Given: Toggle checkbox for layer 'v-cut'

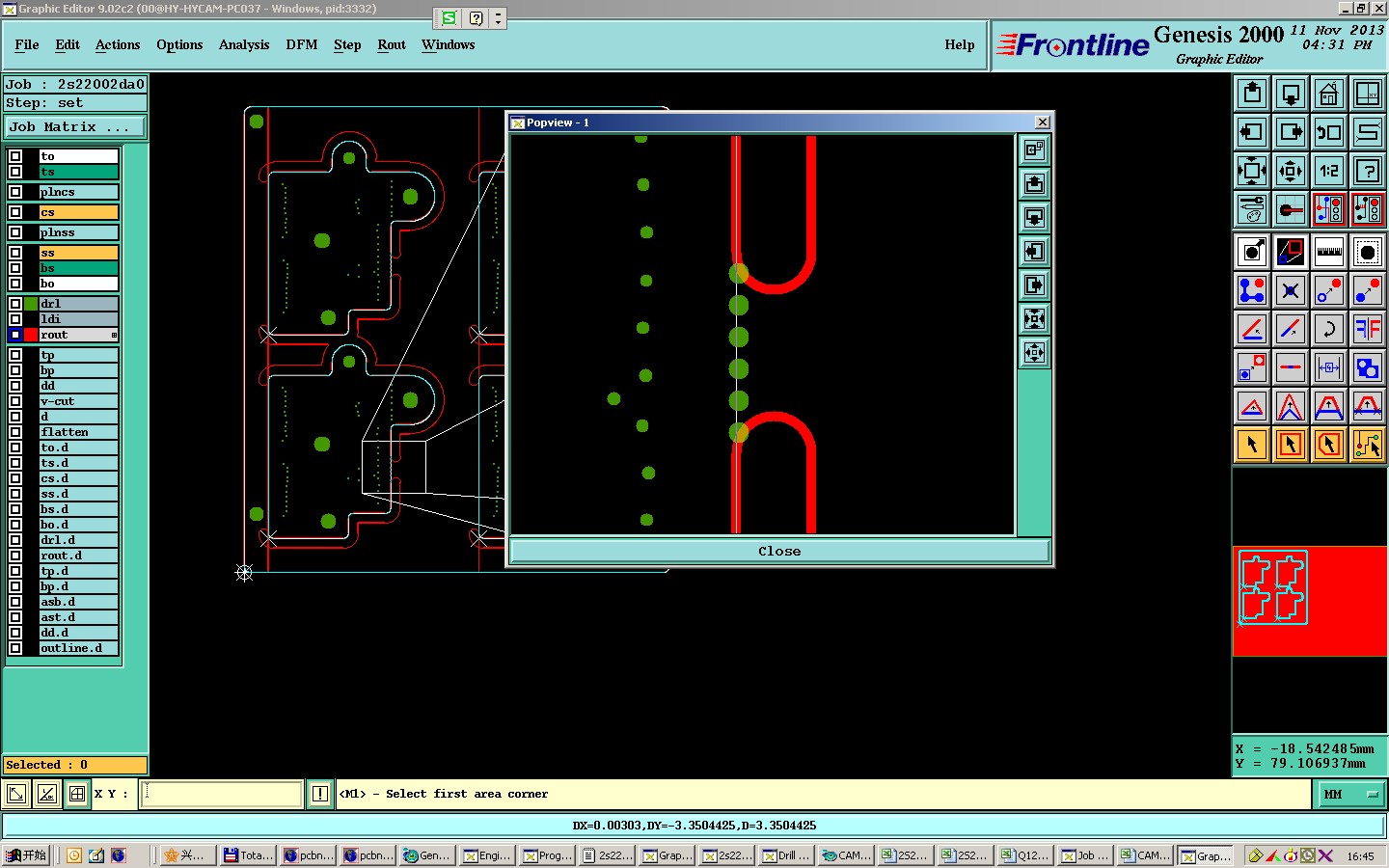Looking at the screenshot, I should pyautogui.click(x=15, y=401).
